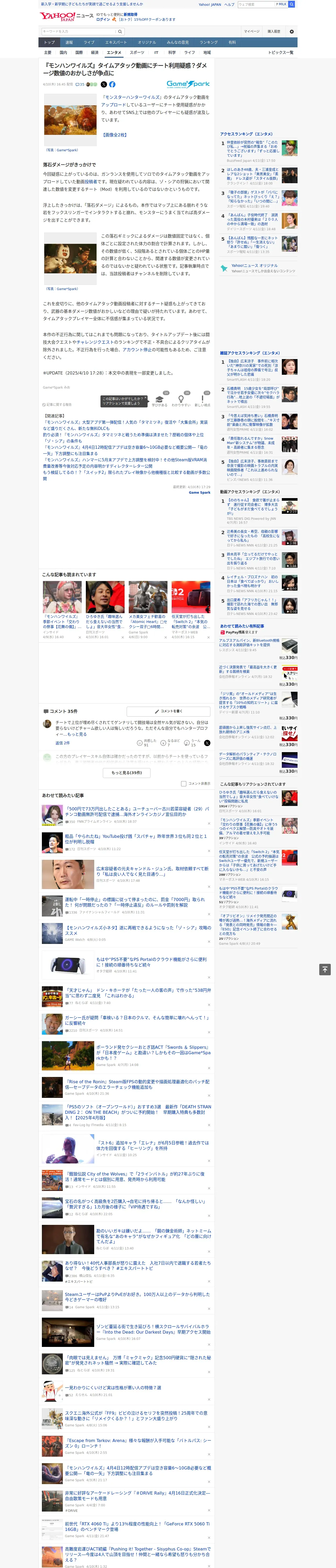
Task: Click the Yahoo! JAPAN News logo
Action: pos(66,16)
